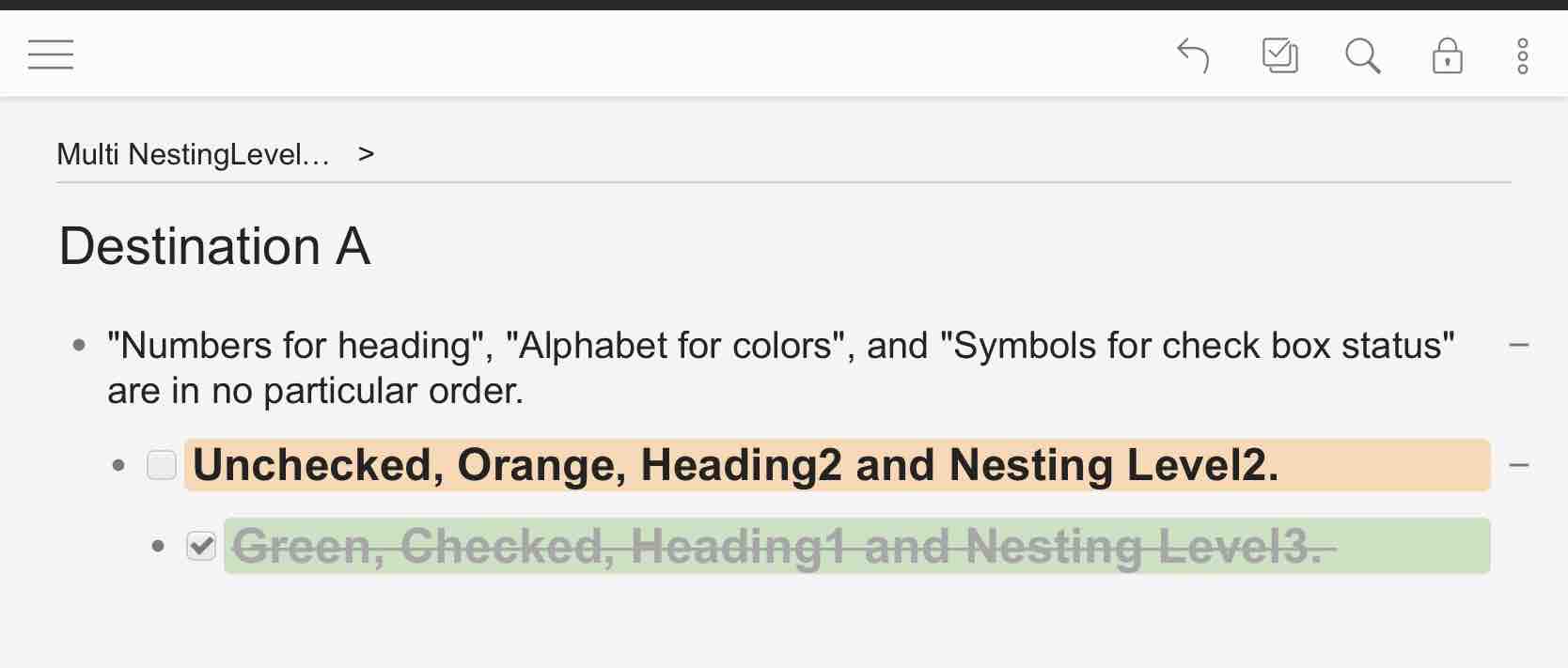
Task: Click the breadcrumb chevron arrow
Action: (366, 154)
